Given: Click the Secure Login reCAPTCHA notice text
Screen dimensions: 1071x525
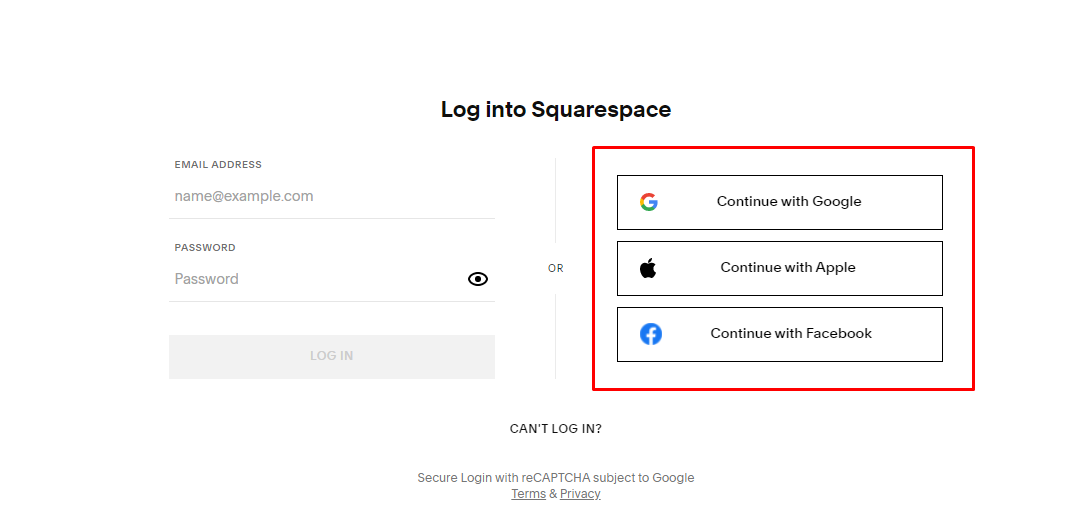Looking at the screenshot, I should pyautogui.click(x=556, y=478).
